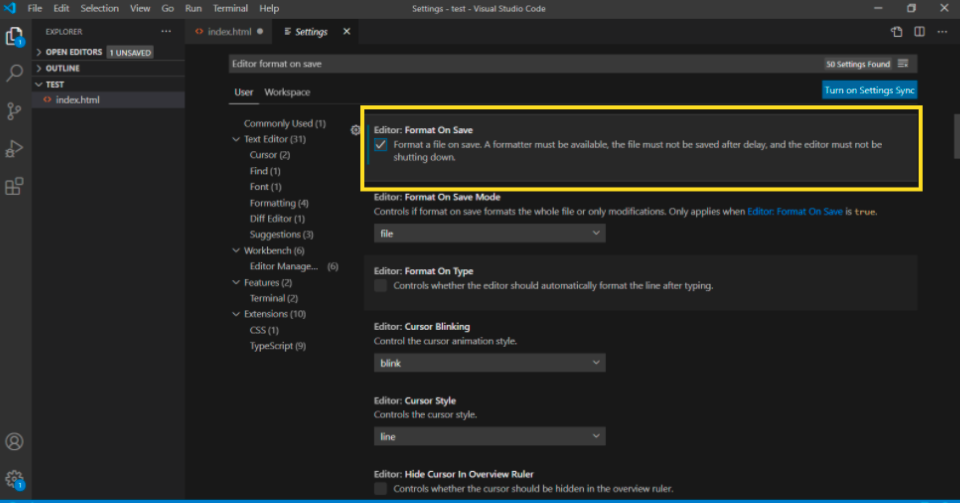Click the Split Editor Right icon
This screenshot has height=503, width=960.
pos(920,32)
